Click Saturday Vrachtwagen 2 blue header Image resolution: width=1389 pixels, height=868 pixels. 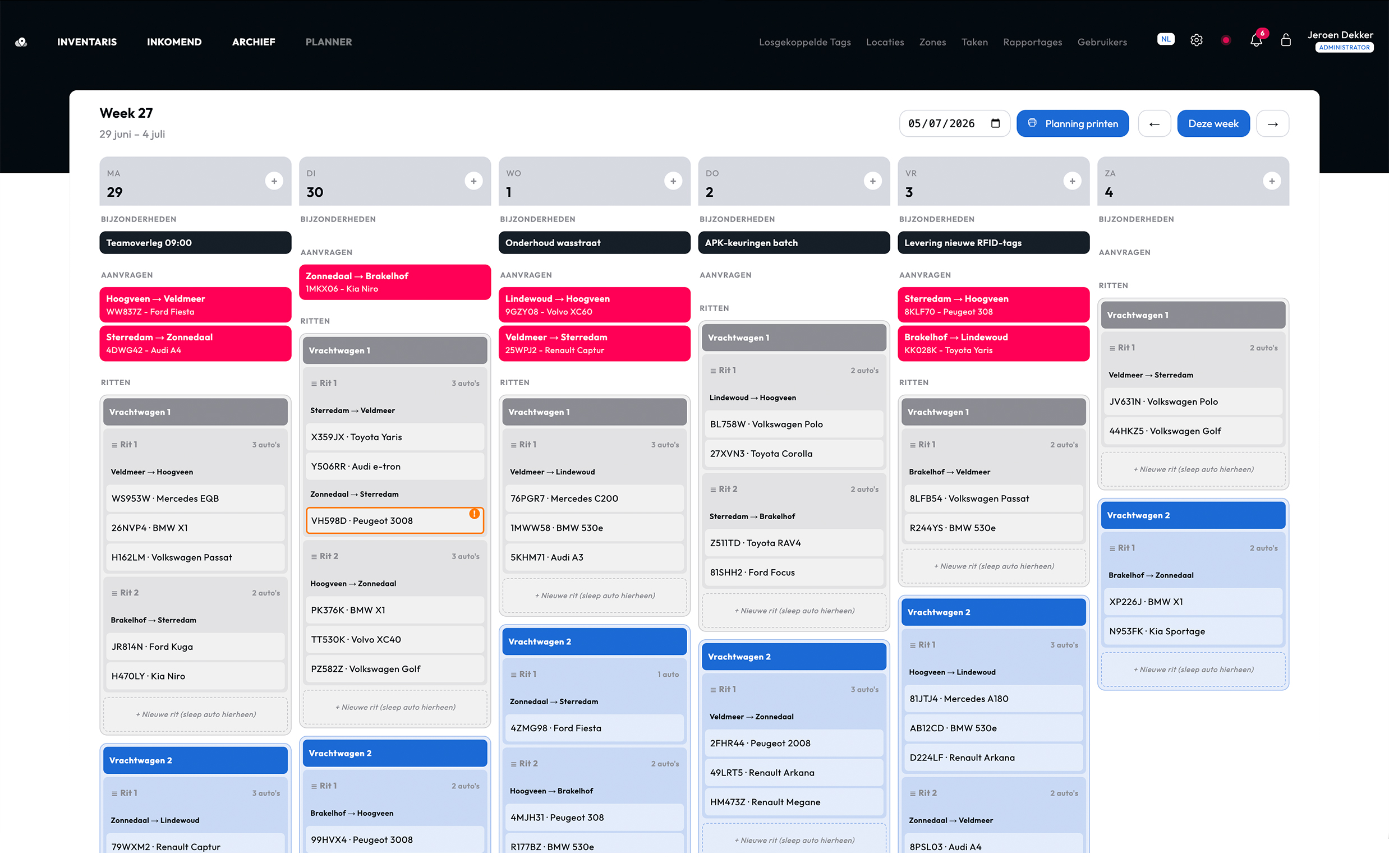click(1193, 515)
